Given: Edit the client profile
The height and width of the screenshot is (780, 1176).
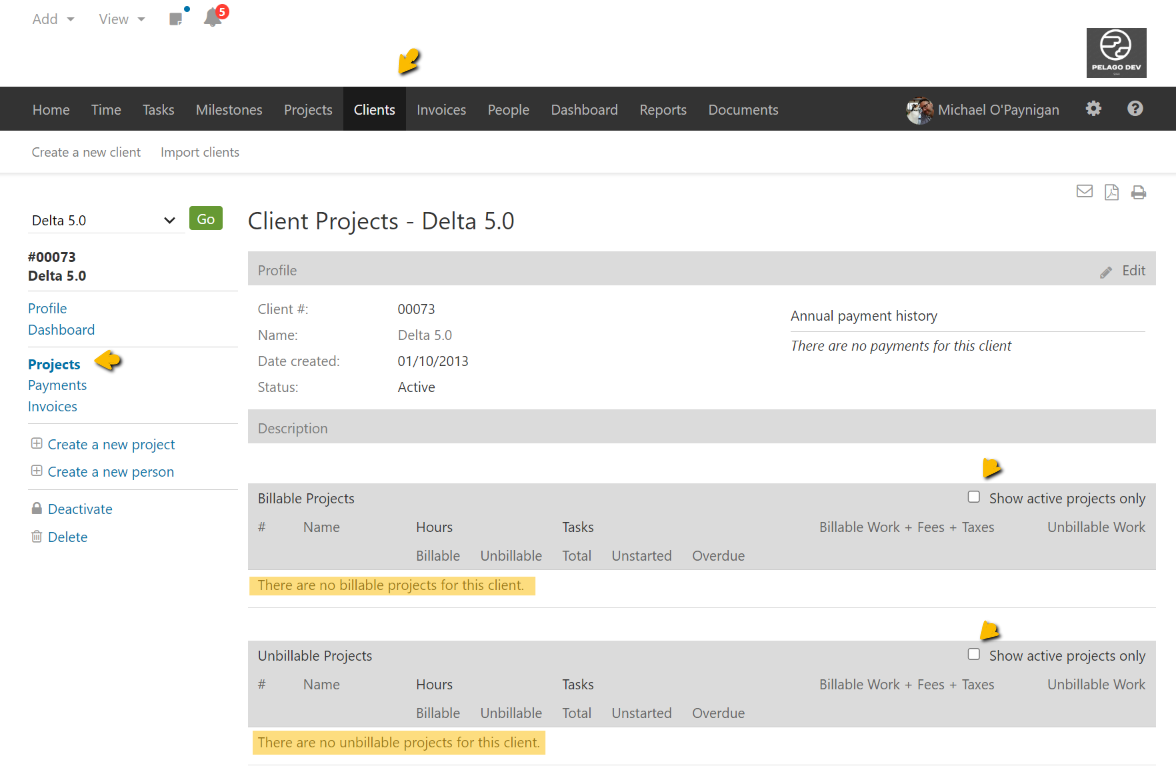Looking at the screenshot, I should [1123, 271].
